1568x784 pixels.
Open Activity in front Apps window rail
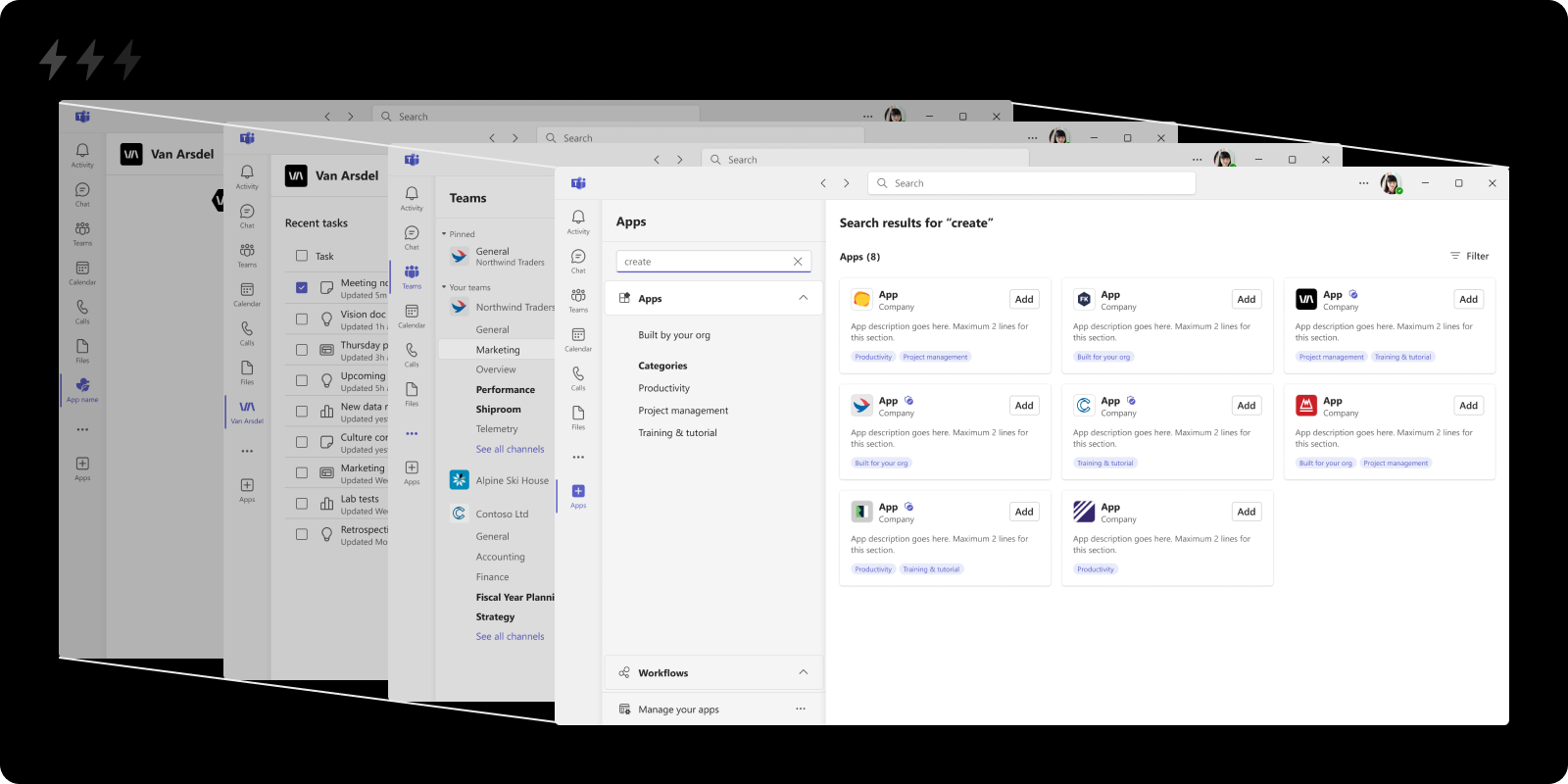tap(578, 221)
